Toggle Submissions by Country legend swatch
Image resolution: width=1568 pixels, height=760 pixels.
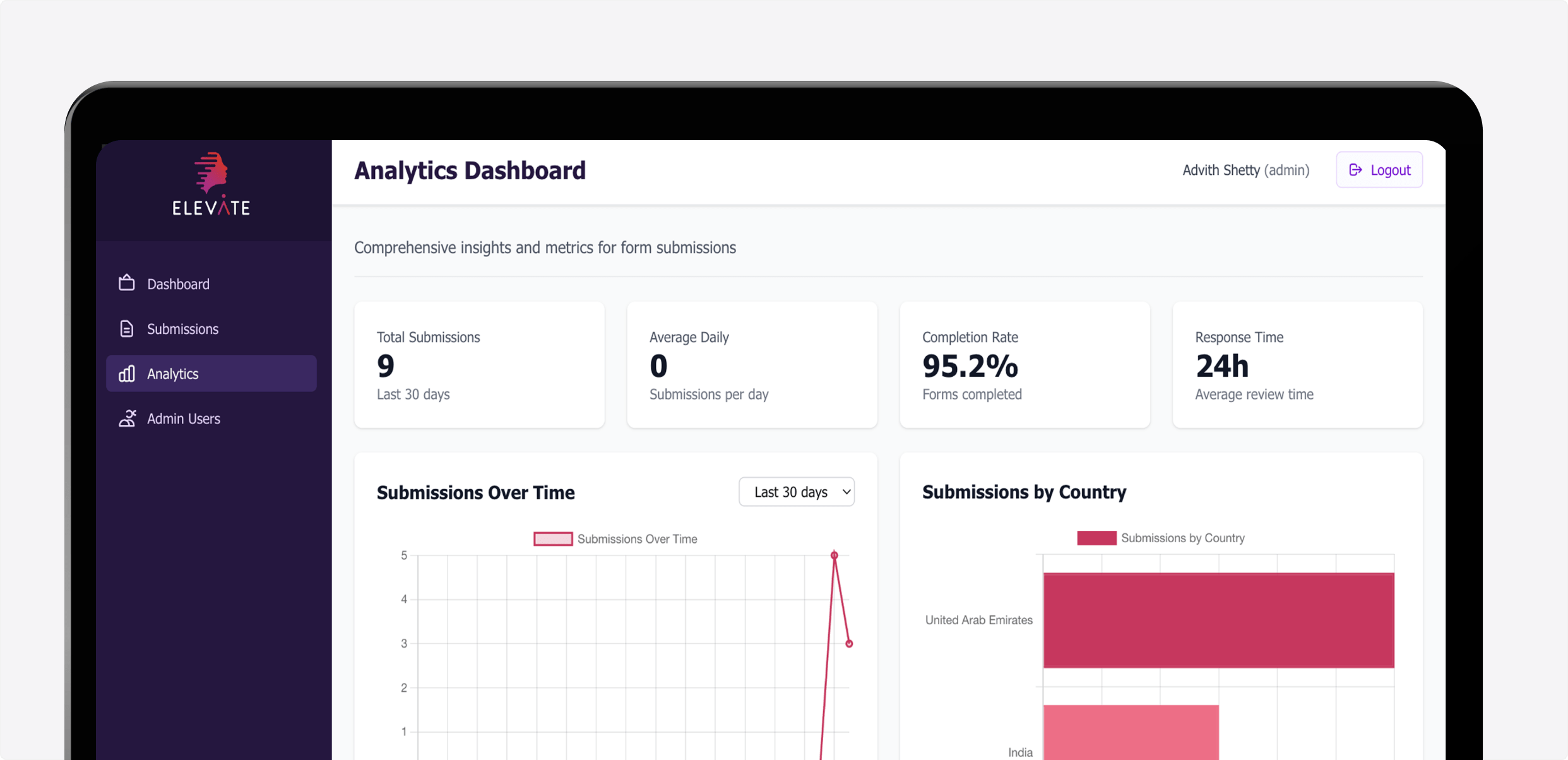click(1096, 538)
